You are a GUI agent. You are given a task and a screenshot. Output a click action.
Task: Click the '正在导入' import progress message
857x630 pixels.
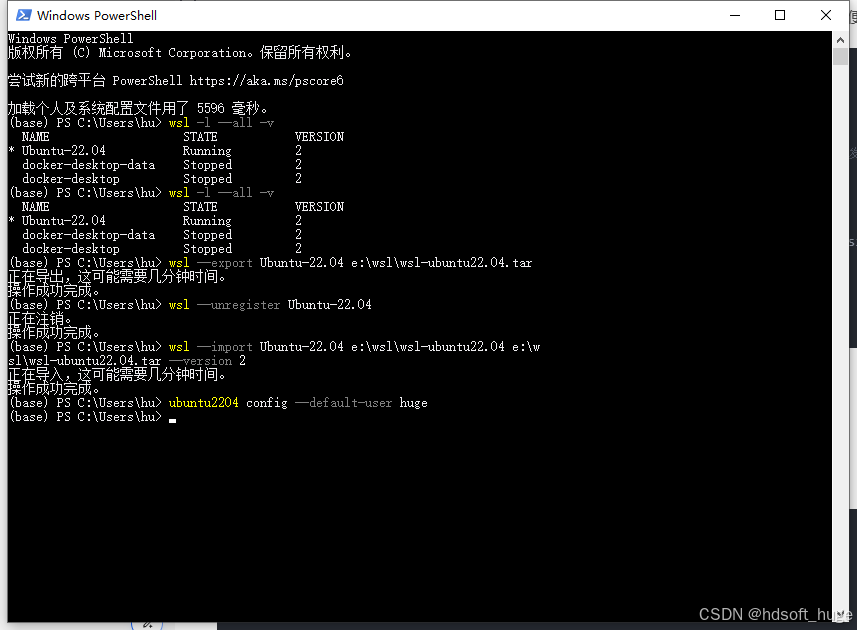tap(118, 375)
